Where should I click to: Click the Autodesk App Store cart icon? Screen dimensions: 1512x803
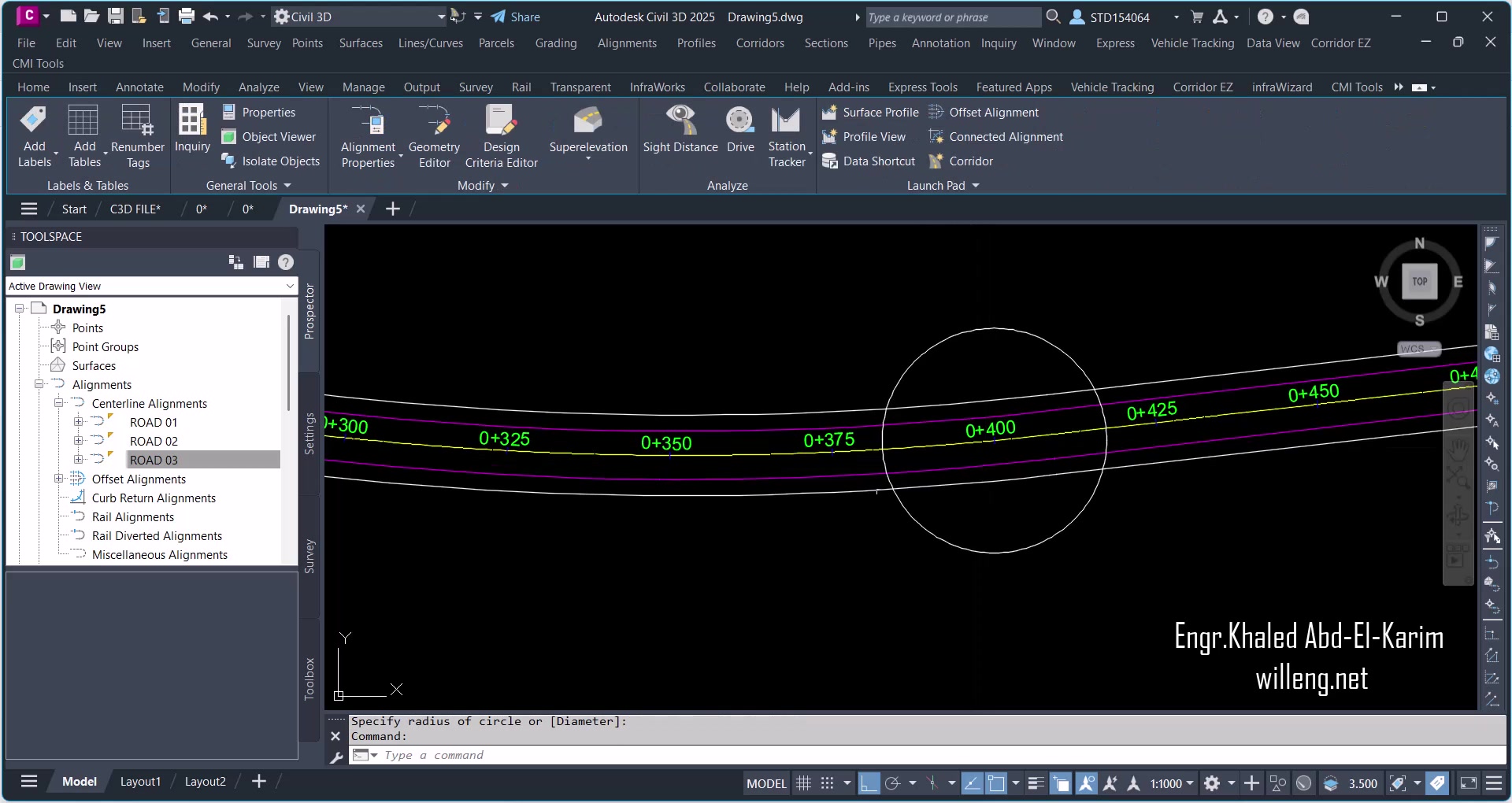(x=1197, y=17)
